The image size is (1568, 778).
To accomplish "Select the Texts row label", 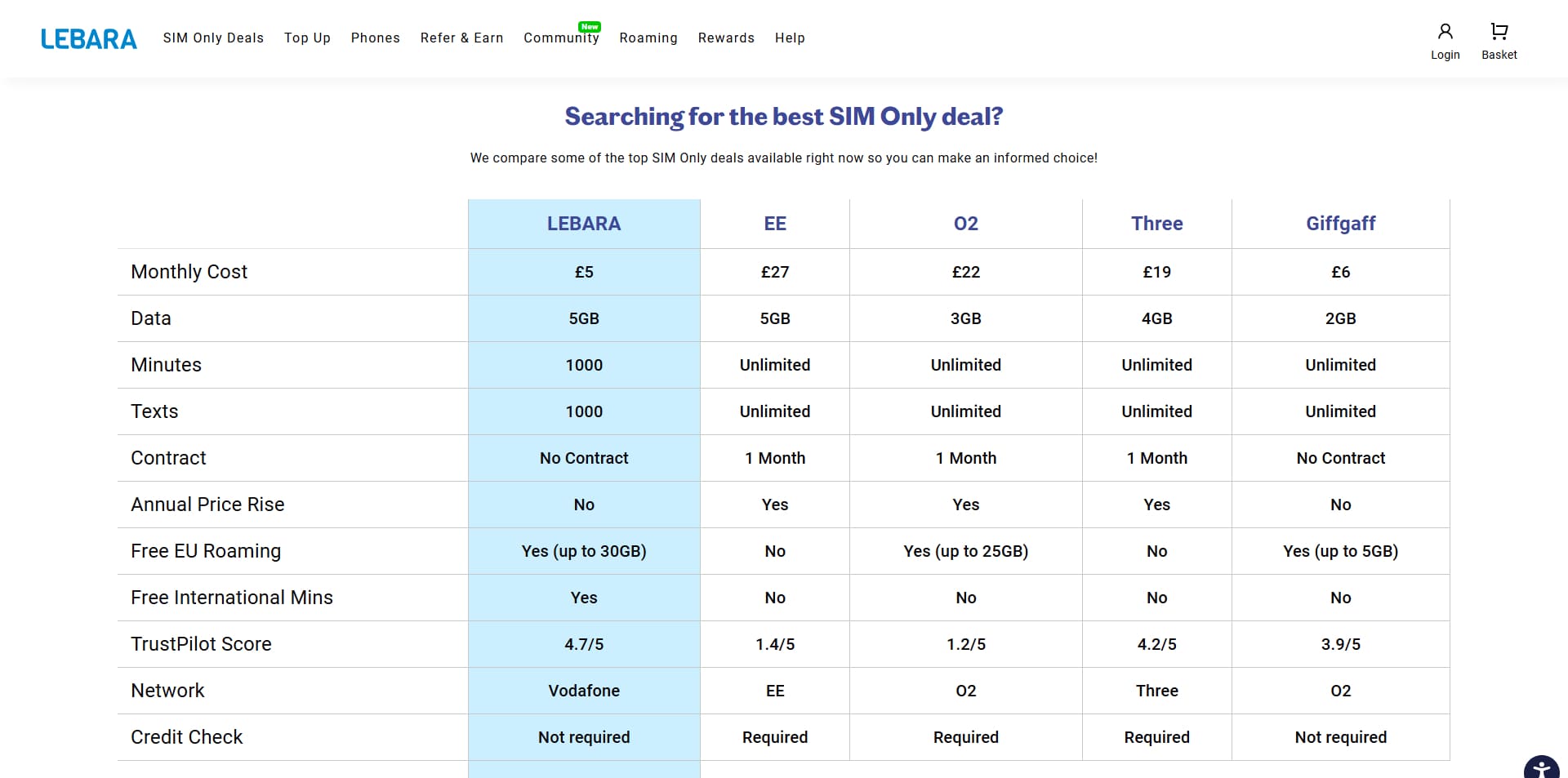I will tap(154, 411).
